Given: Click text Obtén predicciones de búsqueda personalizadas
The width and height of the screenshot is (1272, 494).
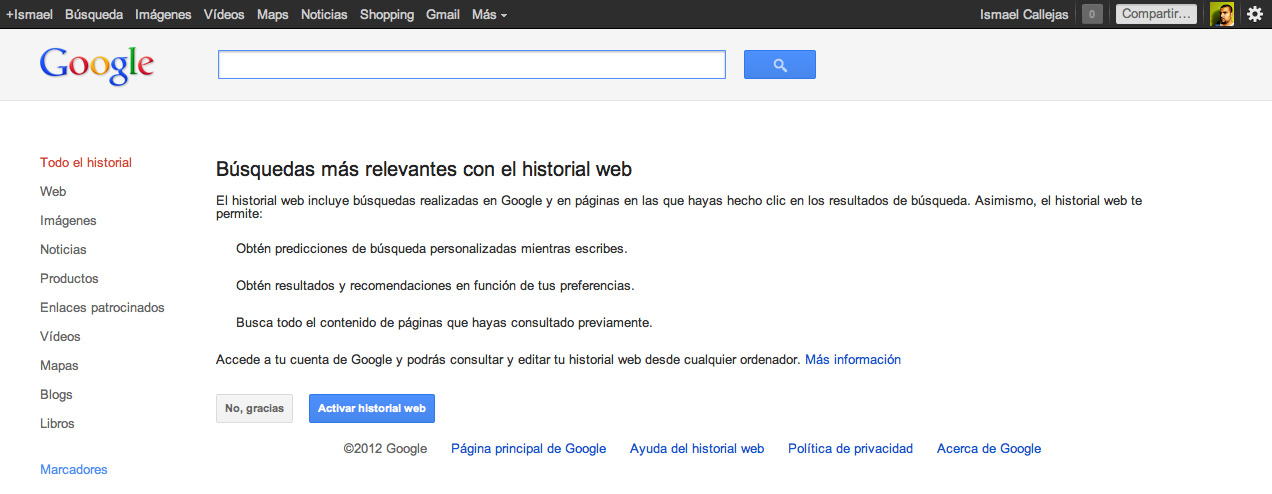Looking at the screenshot, I should 432,249.
